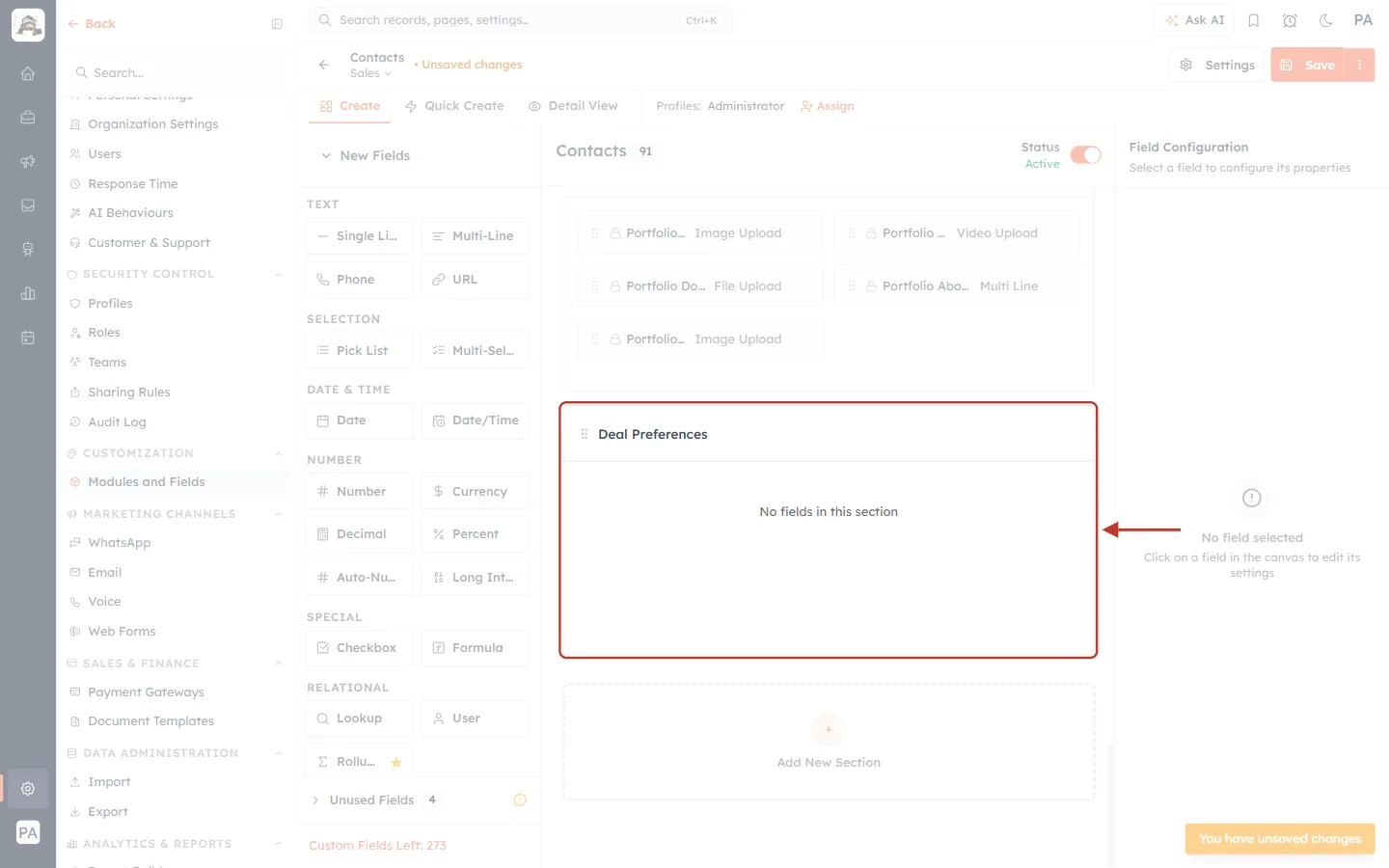Screen dimensions: 1389x868
Task: Switch to the Detail View tab
Action: (x=573, y=106)
